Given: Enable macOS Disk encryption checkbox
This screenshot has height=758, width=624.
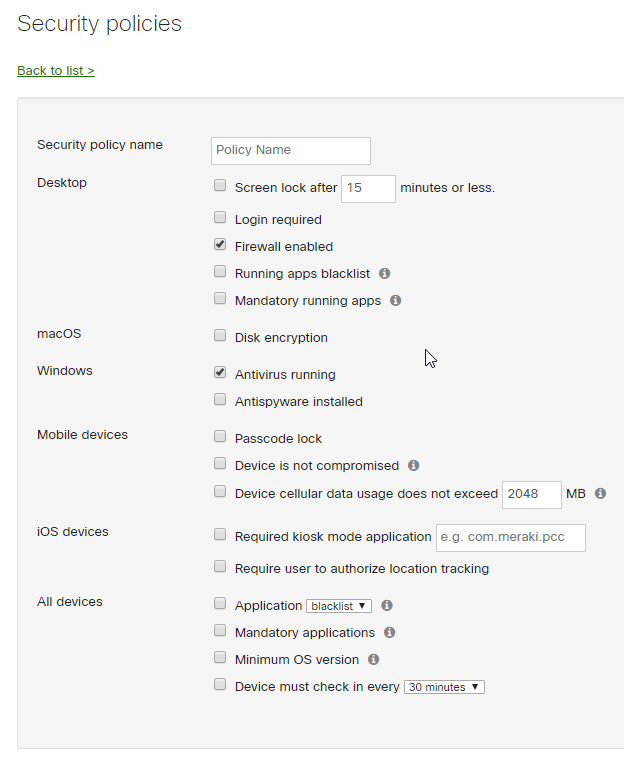Looking at the screenshot, I should click(220, 335).
